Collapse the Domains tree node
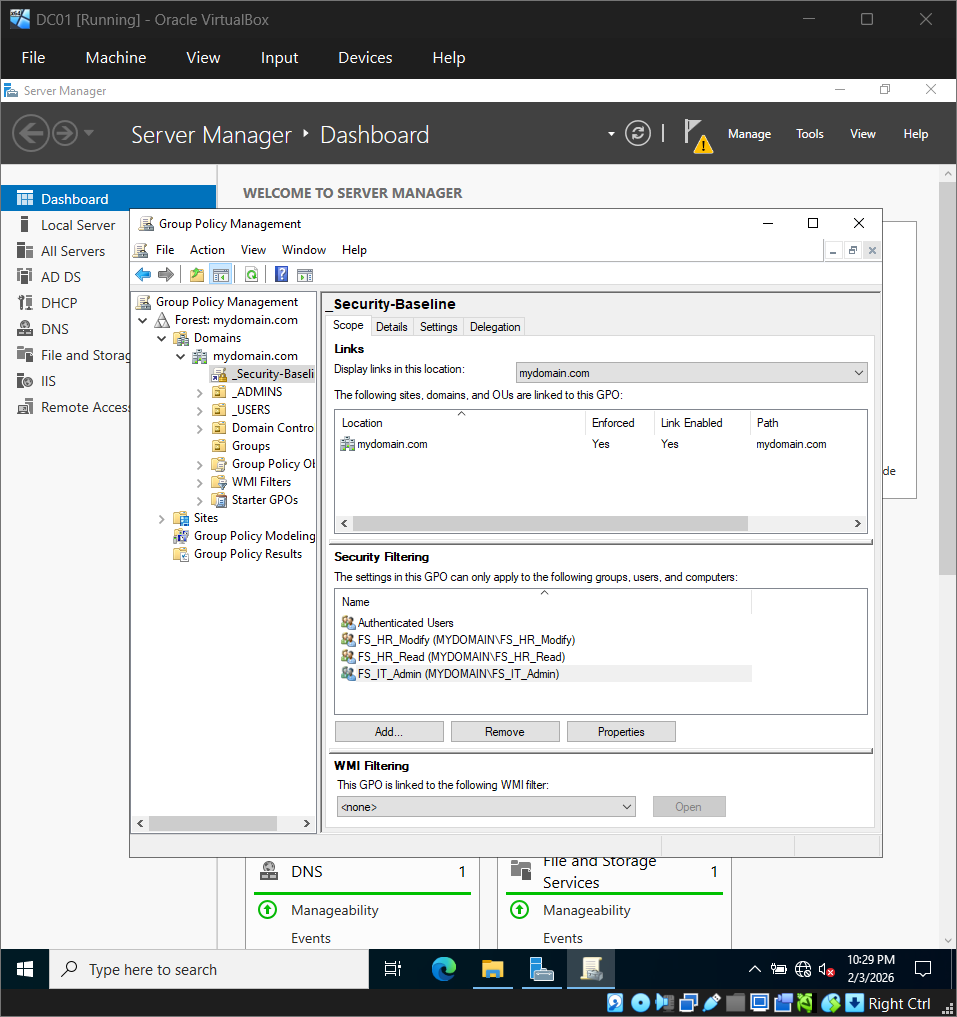Screen dimensions: 957x1017 pyautogui.click(x=162, y=339)
